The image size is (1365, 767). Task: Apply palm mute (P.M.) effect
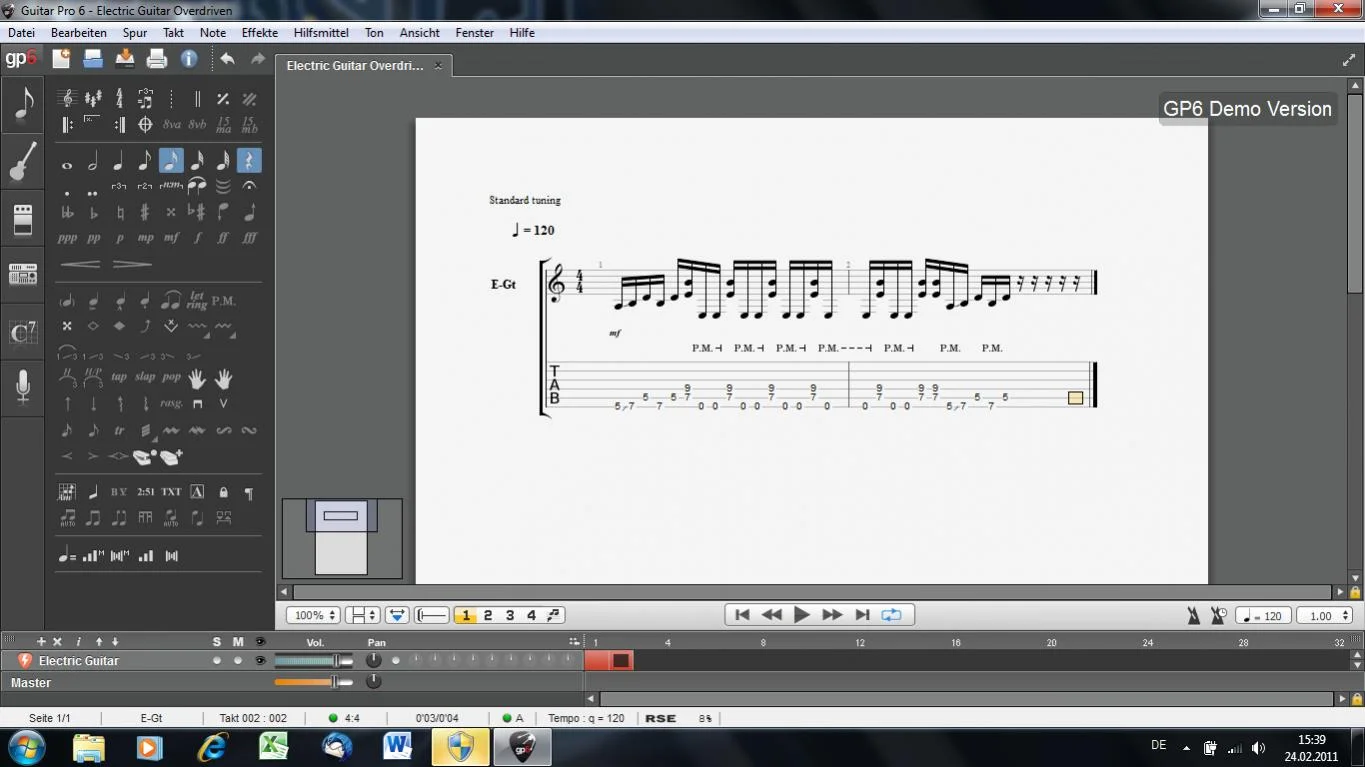(223, 300)
